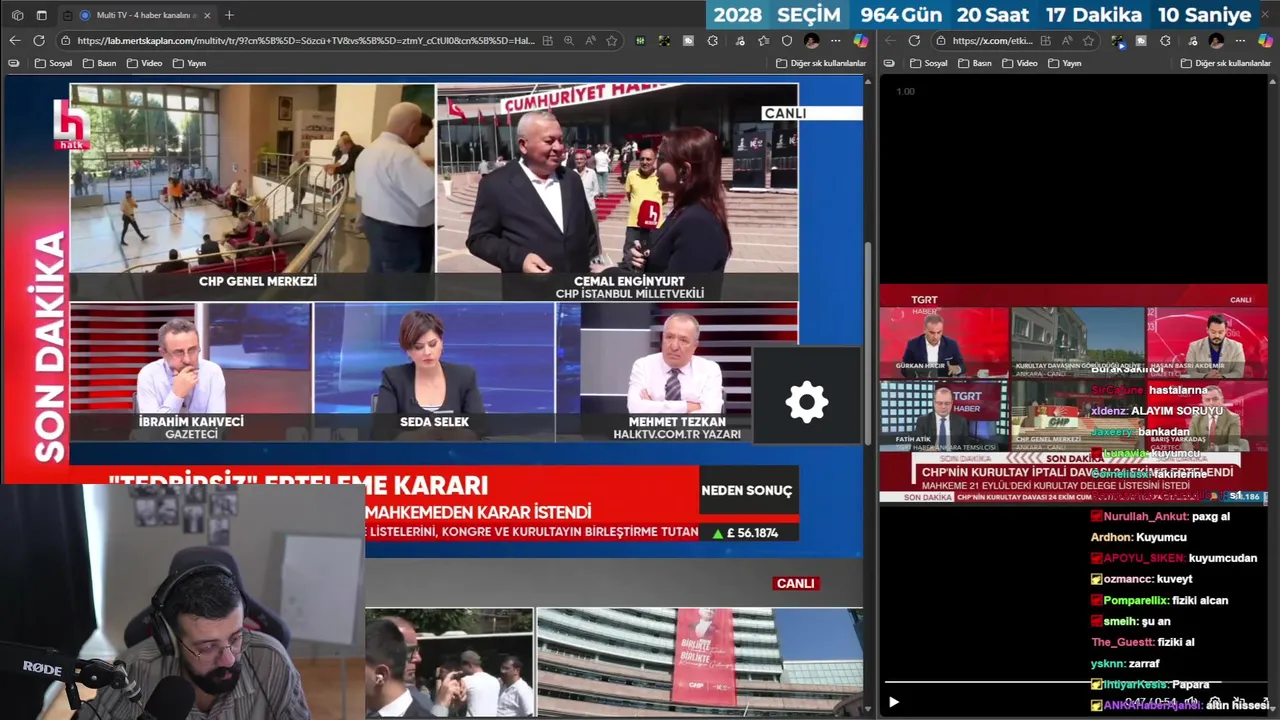
Task: Open Extensions puzzle icon in left window
Action: coord(712,41)
